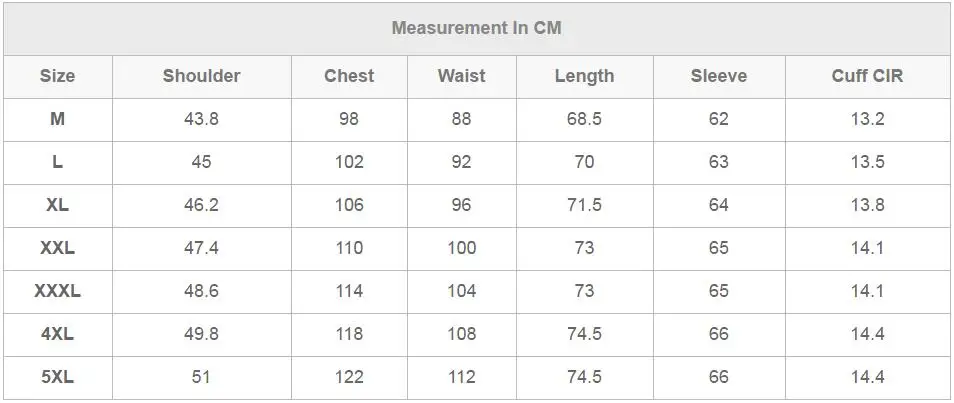Select chest value 102 in L row
Viewport: 954px width, 403px height.
coord(349,162)
